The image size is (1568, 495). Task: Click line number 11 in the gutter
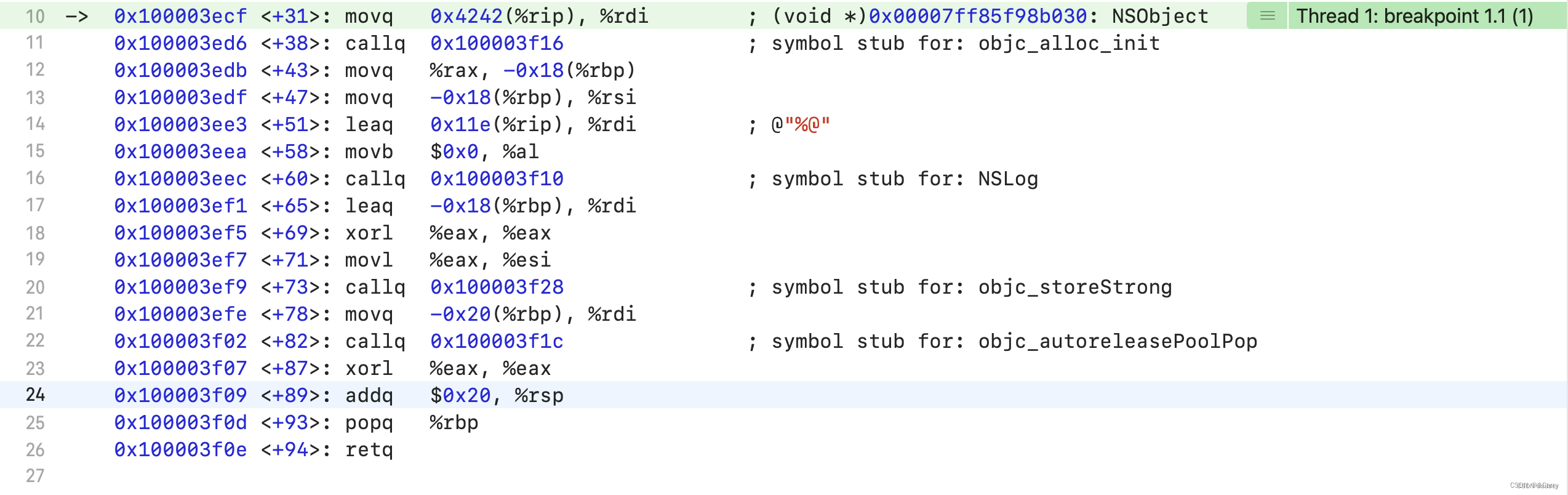click(x=35, y=43)
